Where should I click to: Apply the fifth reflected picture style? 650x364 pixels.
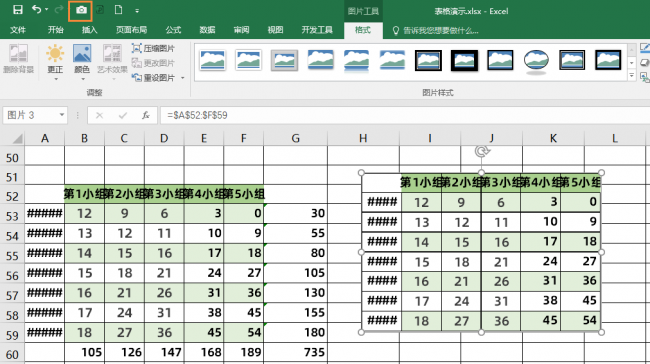(x=357, y=61)
